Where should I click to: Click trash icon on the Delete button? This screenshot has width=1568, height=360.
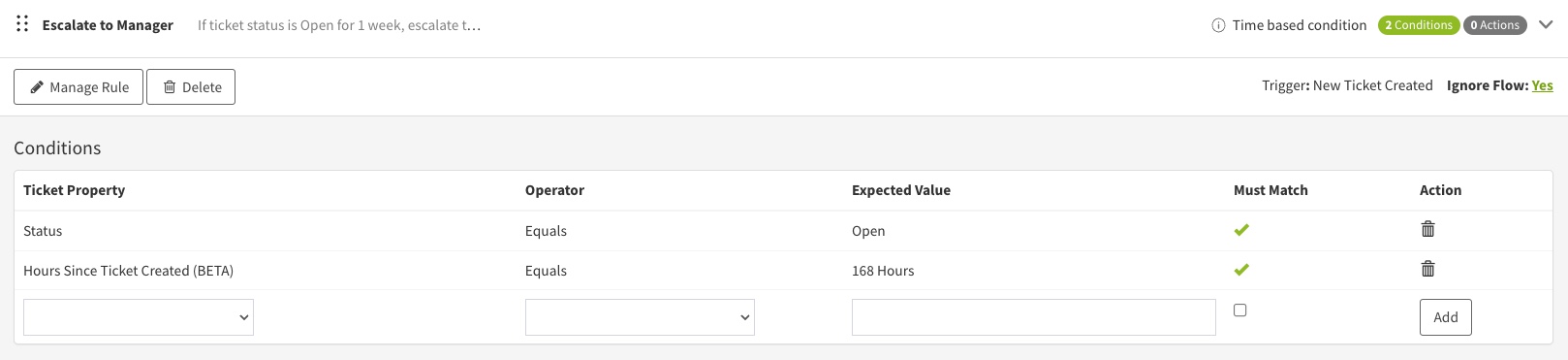(170, 87)
